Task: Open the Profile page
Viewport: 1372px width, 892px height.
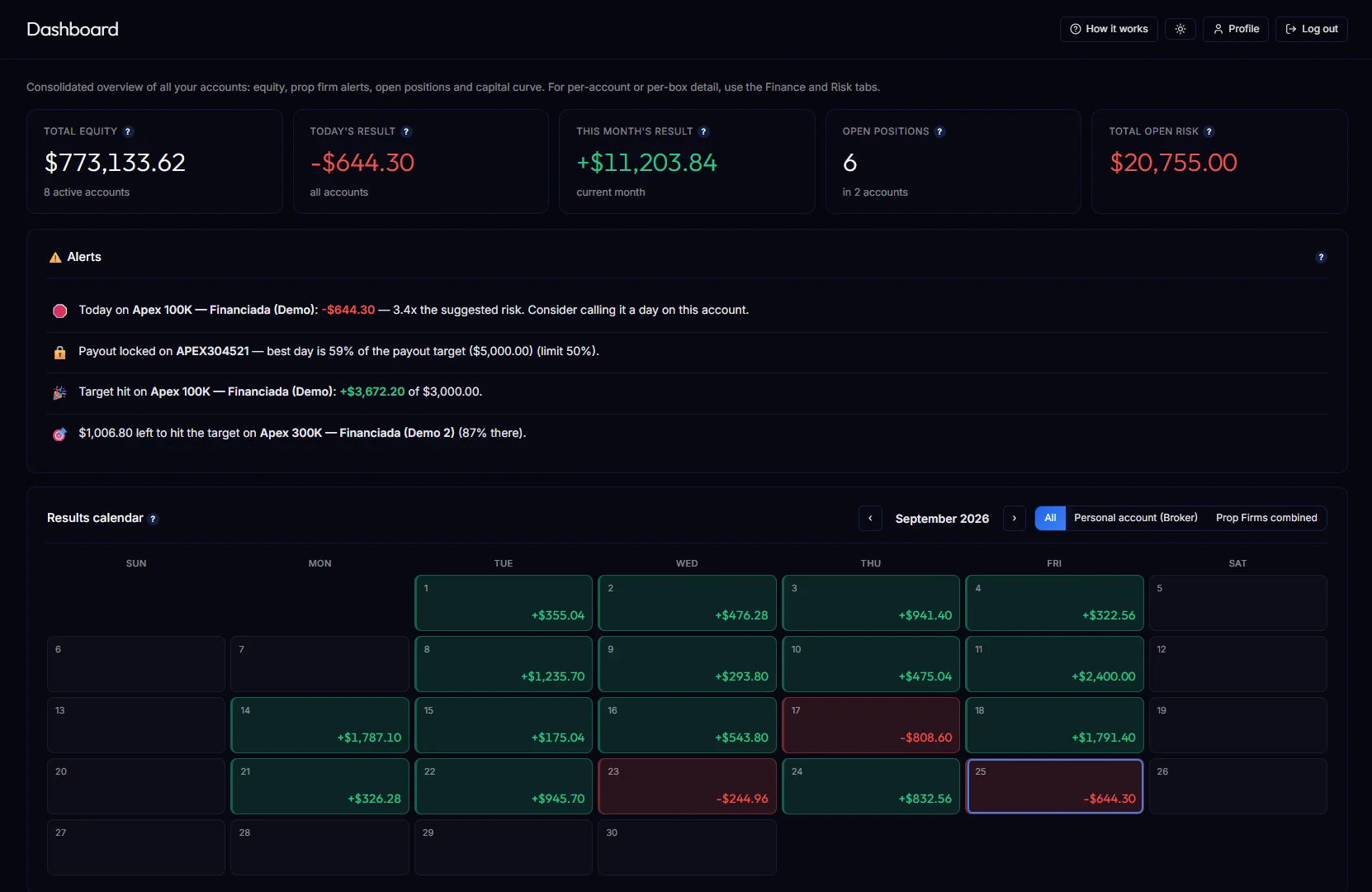Action: pos(1236,29)
